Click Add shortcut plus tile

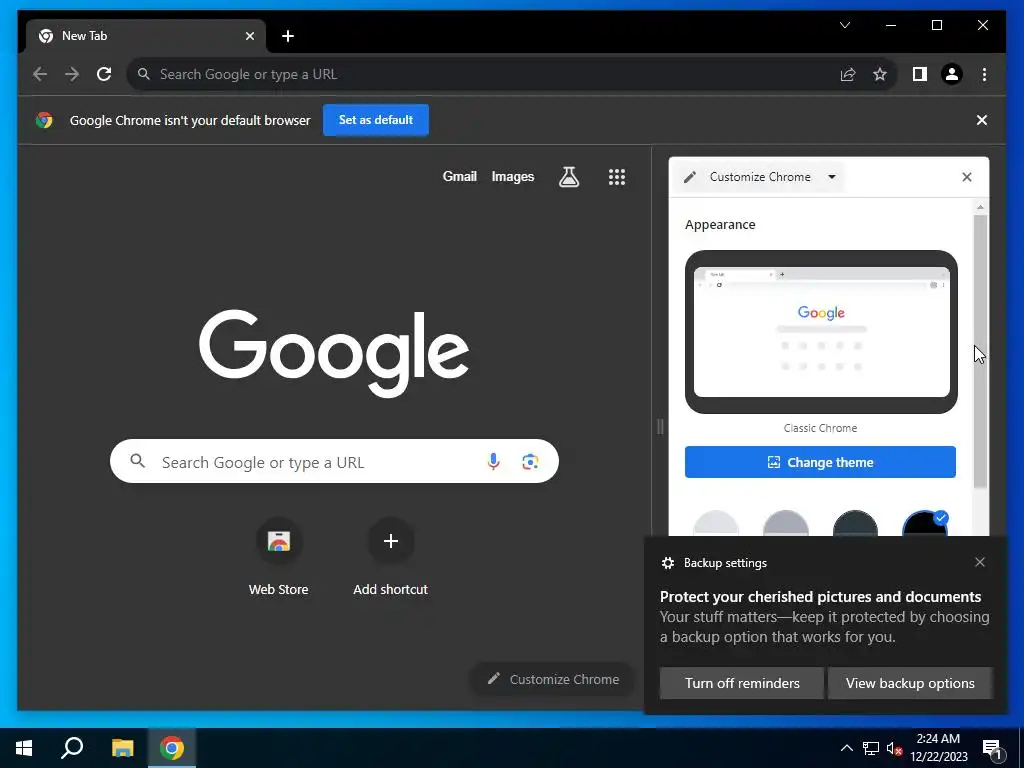point(391,556)
